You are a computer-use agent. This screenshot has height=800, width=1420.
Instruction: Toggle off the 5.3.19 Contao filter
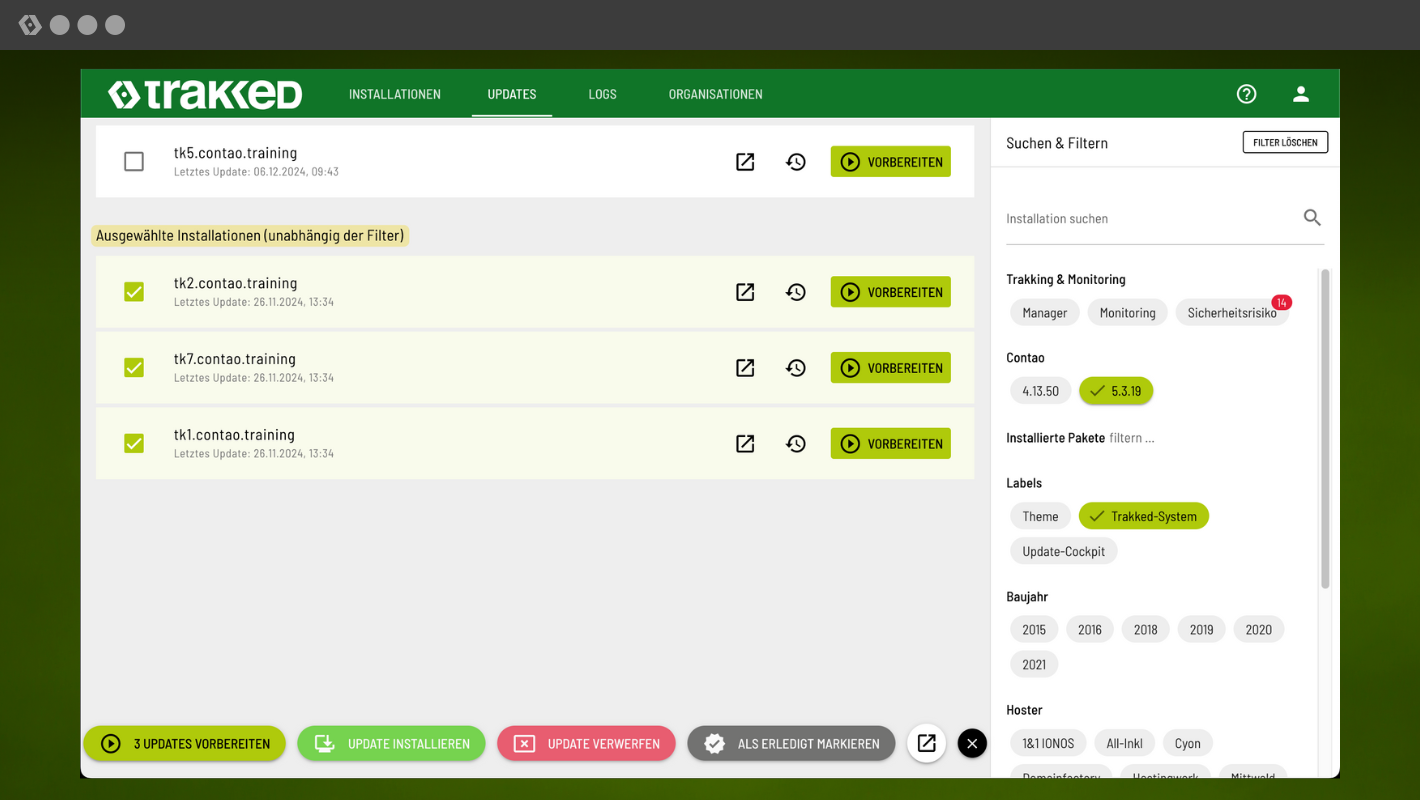(1116, 391)
